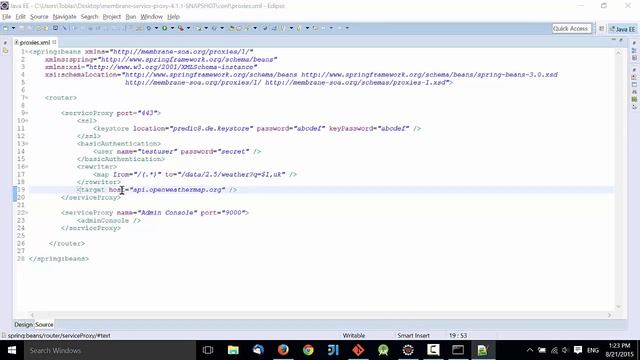
Task: Open the File menu
Action: tap(7, 17)
